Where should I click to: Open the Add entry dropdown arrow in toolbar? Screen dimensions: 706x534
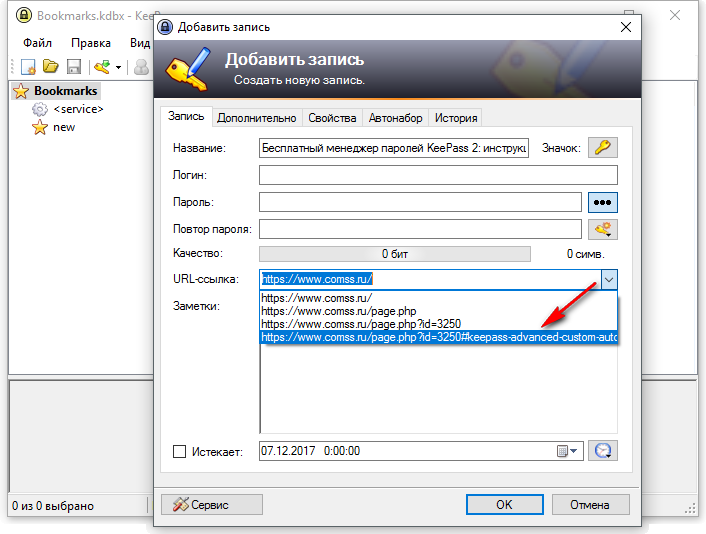click(118, 68)
